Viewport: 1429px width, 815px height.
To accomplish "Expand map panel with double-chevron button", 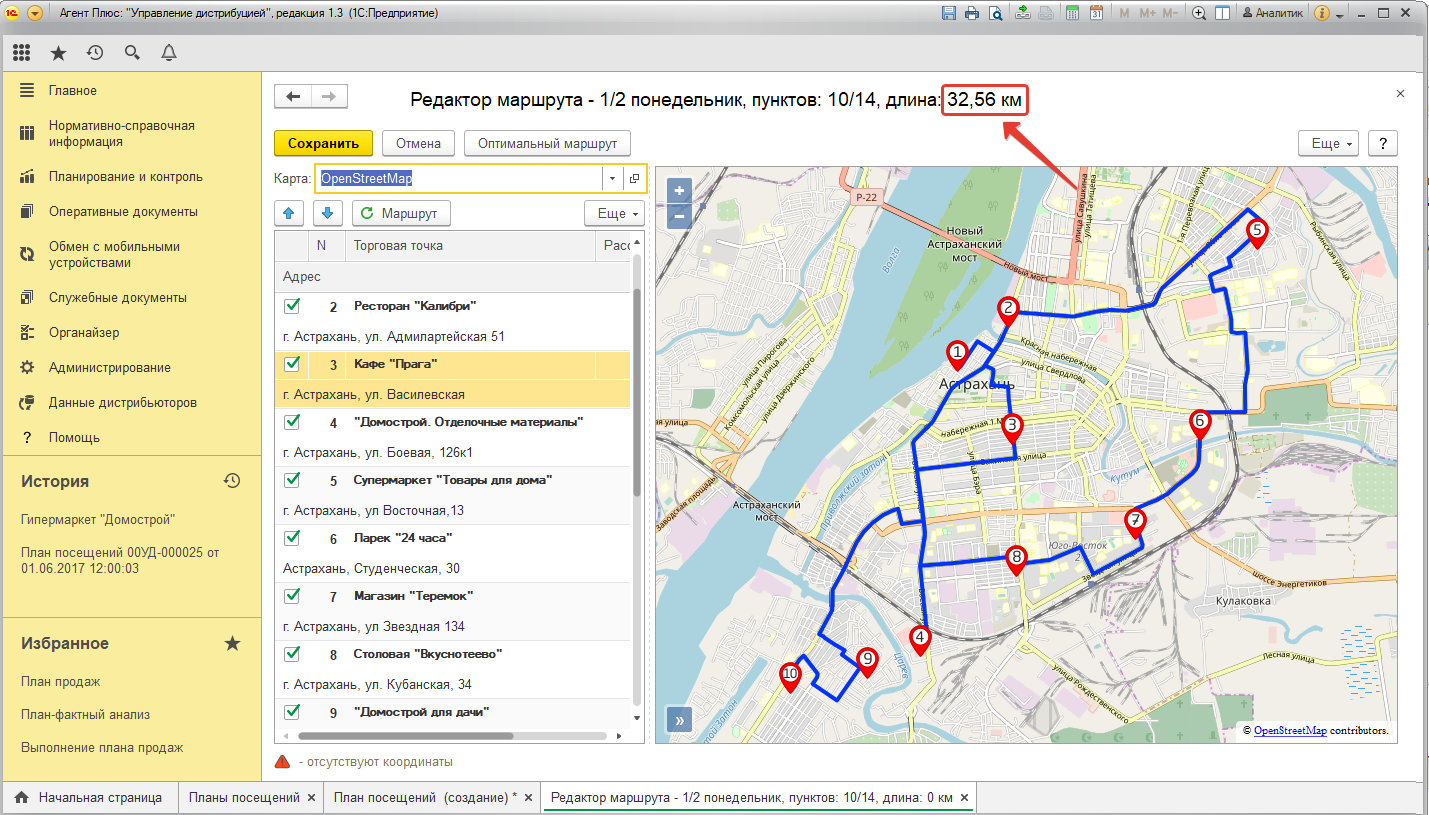I will [x=679, y=720].
